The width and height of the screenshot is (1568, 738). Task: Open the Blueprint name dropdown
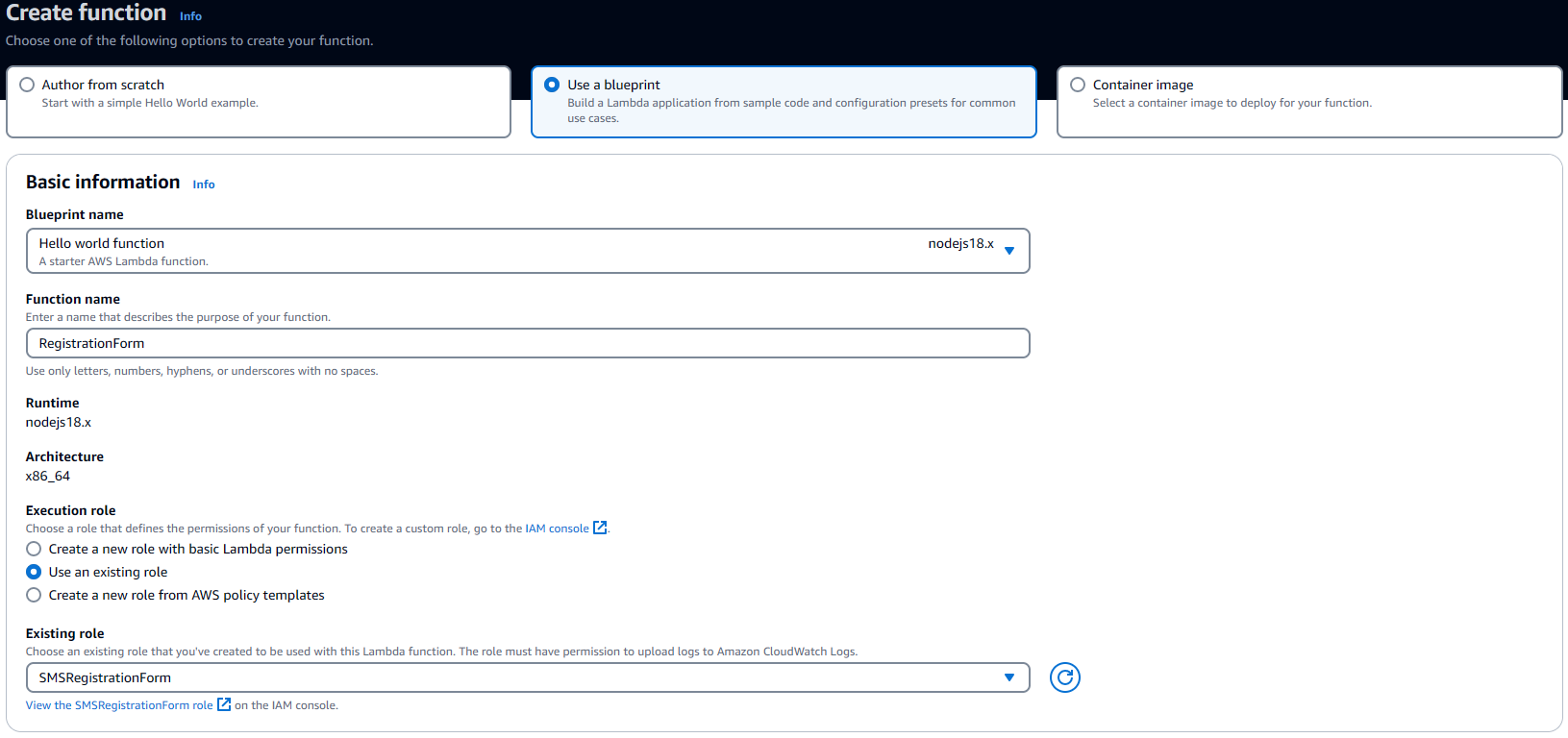click(527, 251)
